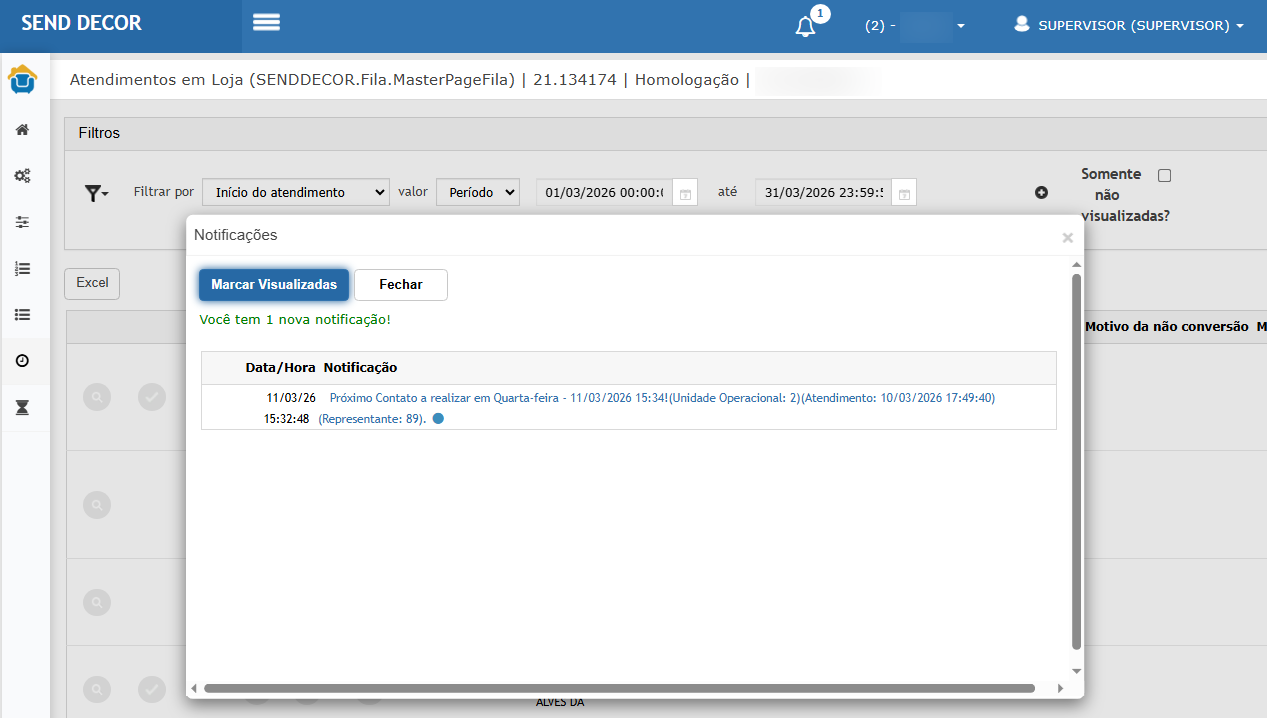
Task: Click the plus icon to add filter
Action: [x=1041, y=193]
